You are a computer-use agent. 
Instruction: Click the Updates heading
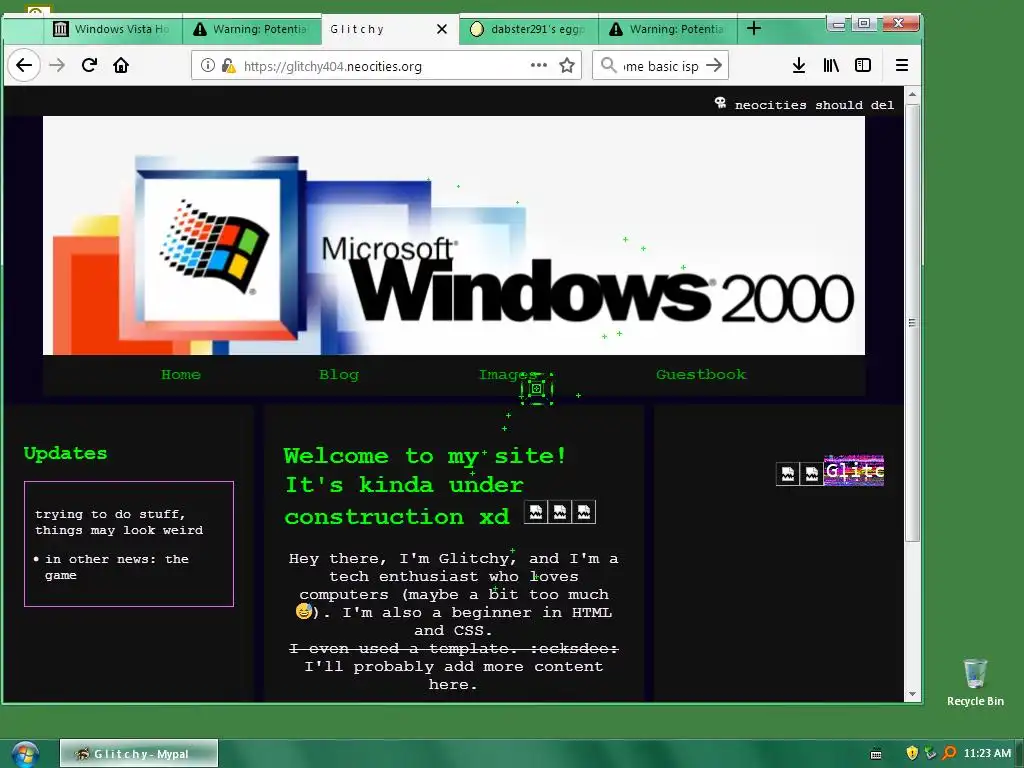[x=65, y=453]
